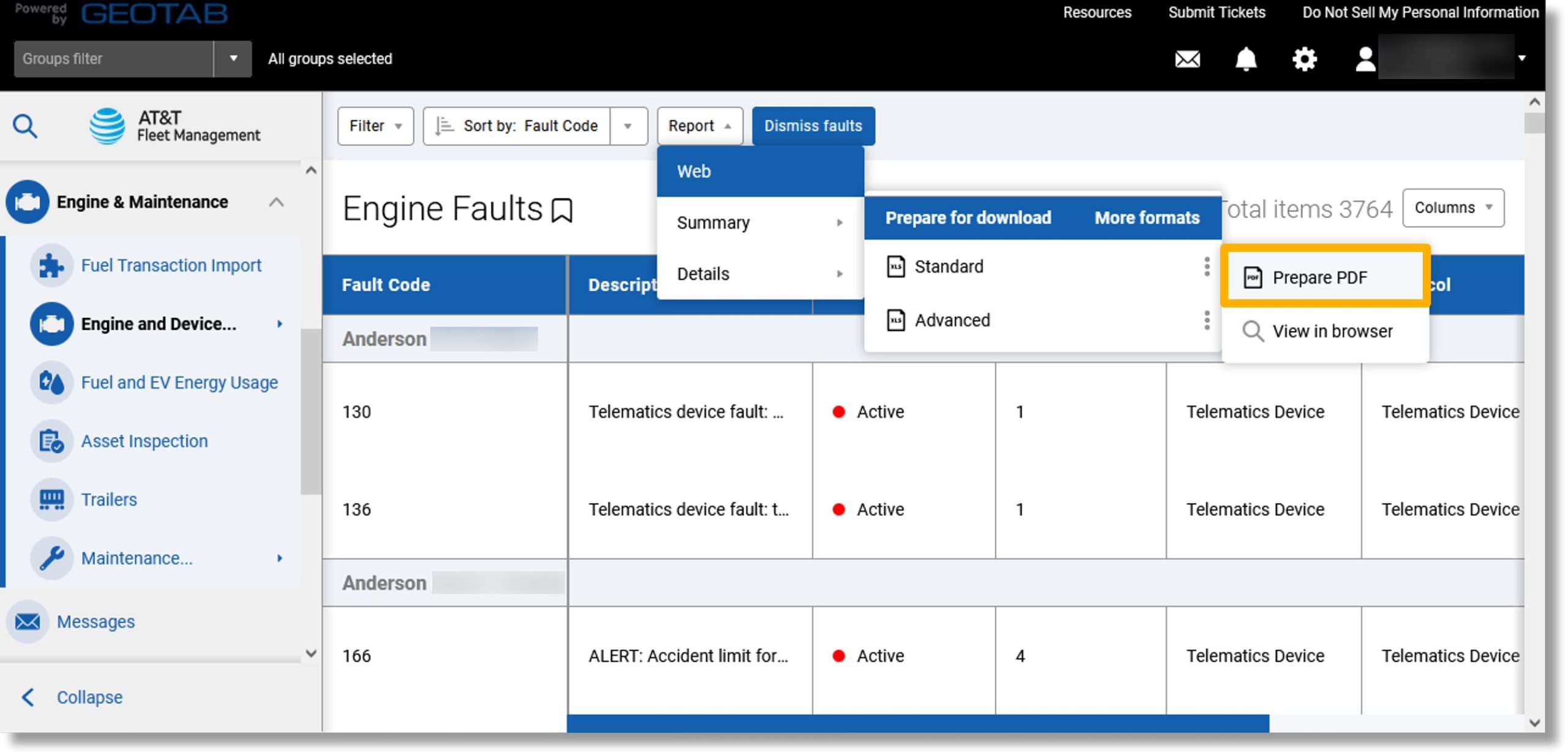Select Web in the Report menu
This screenshot has height=755, width=1568.
click(x=760, y=172)
